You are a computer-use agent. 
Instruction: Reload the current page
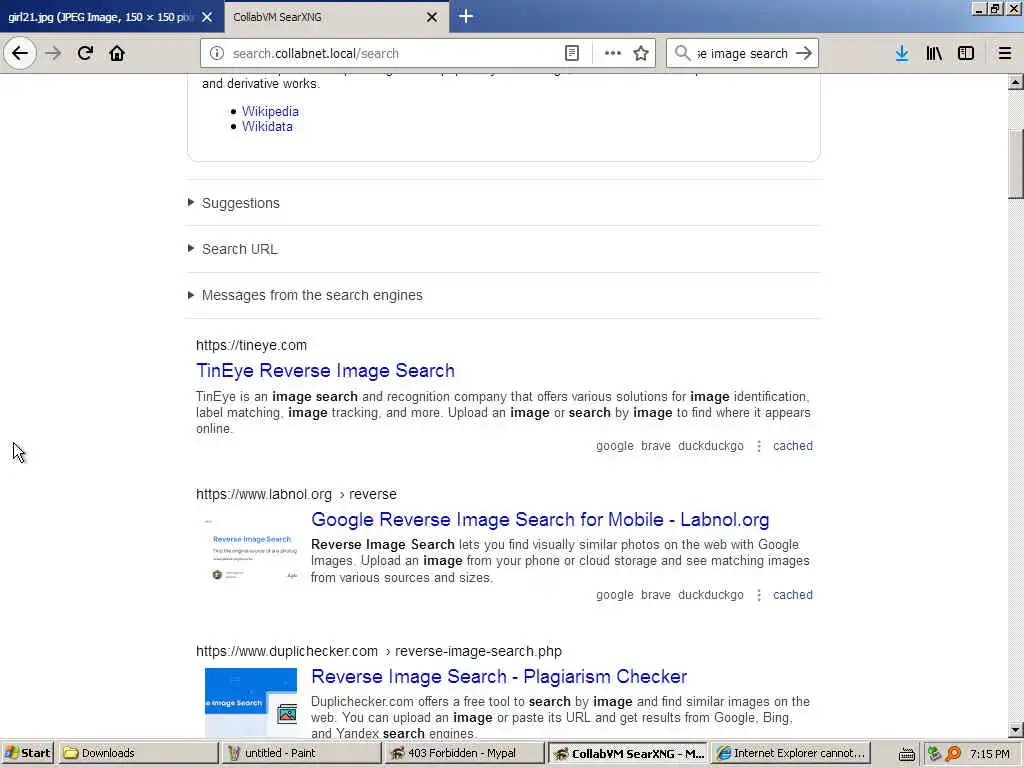[x=85, y=53]
